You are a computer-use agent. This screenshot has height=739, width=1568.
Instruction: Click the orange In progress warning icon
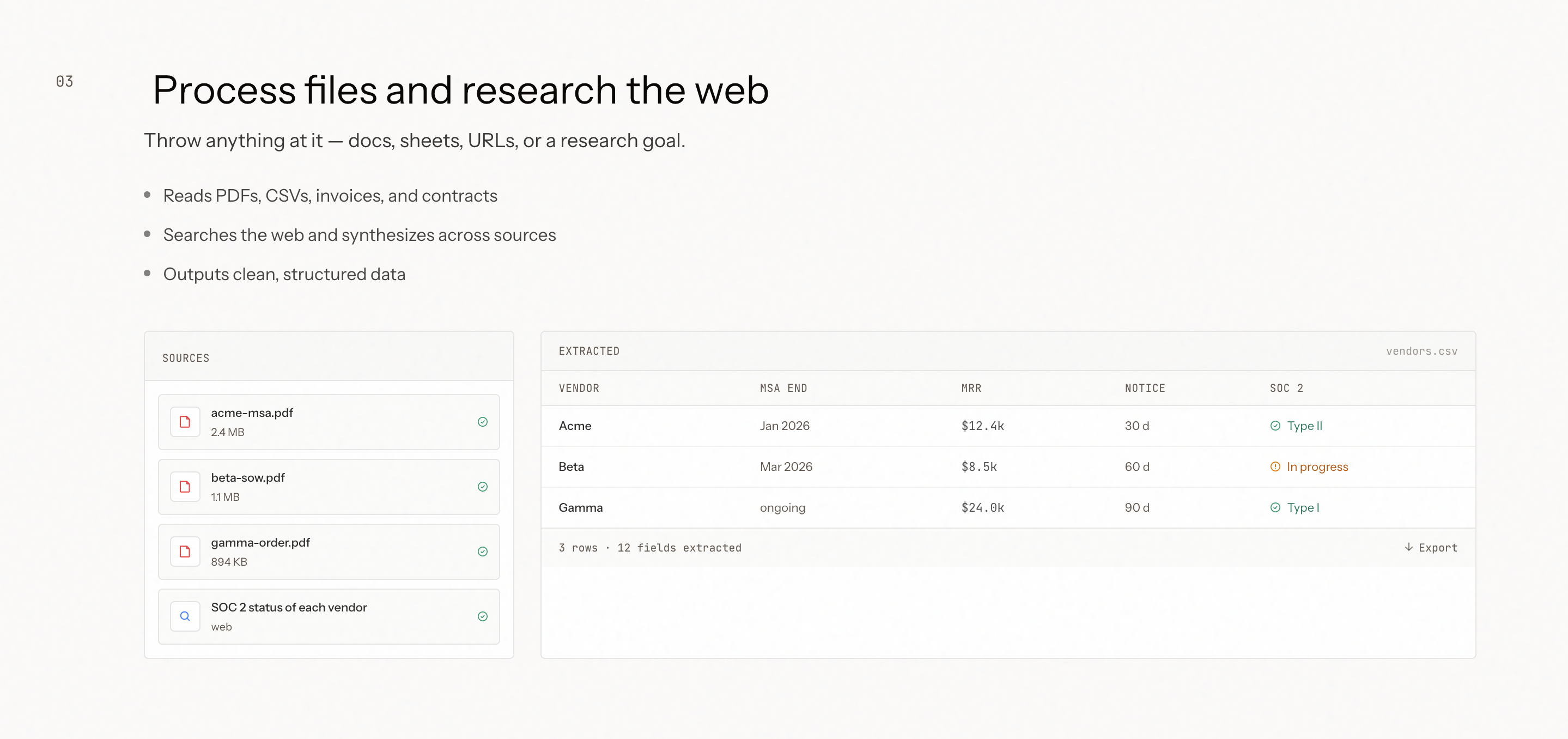tap(1275, 467)
